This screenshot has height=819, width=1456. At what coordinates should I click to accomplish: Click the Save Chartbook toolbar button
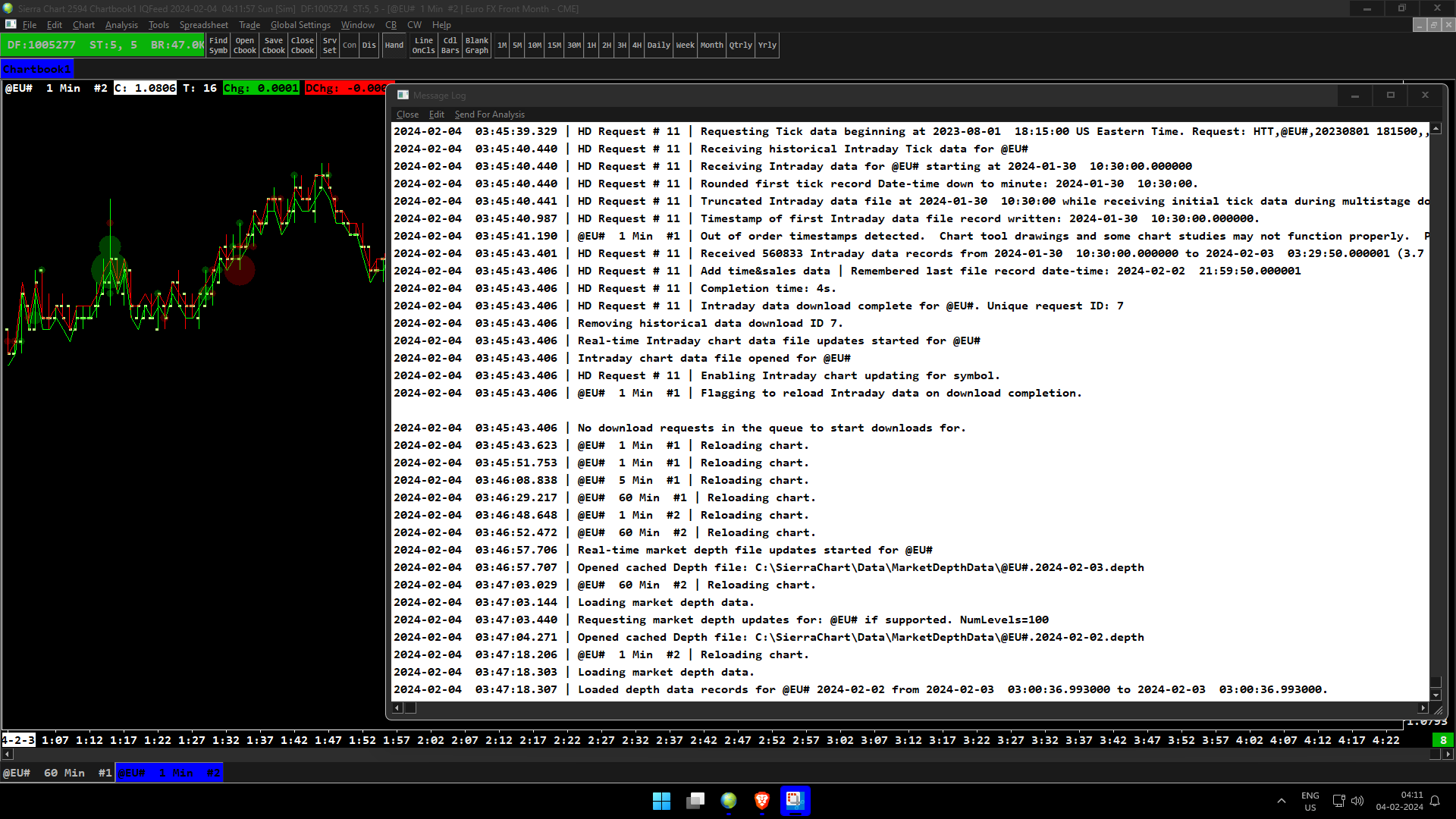point(274,45)
